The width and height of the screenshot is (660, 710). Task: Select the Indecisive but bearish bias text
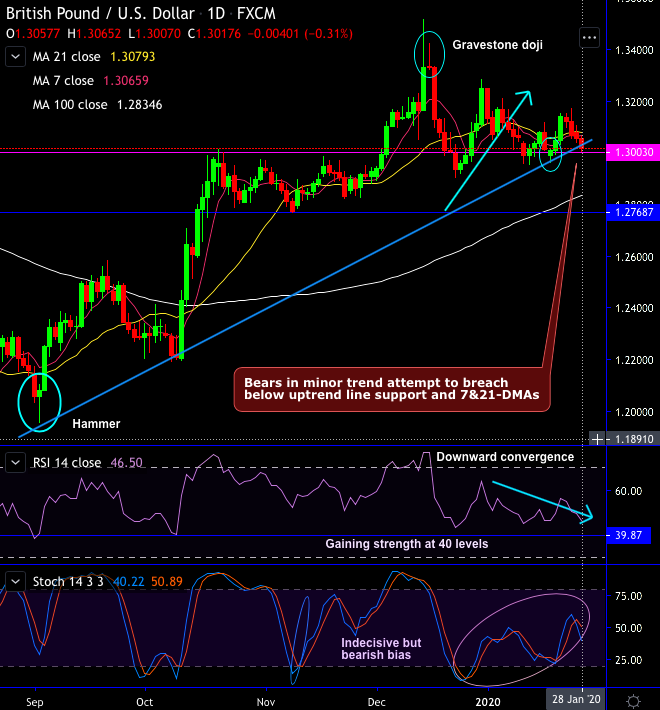(381, 649)
